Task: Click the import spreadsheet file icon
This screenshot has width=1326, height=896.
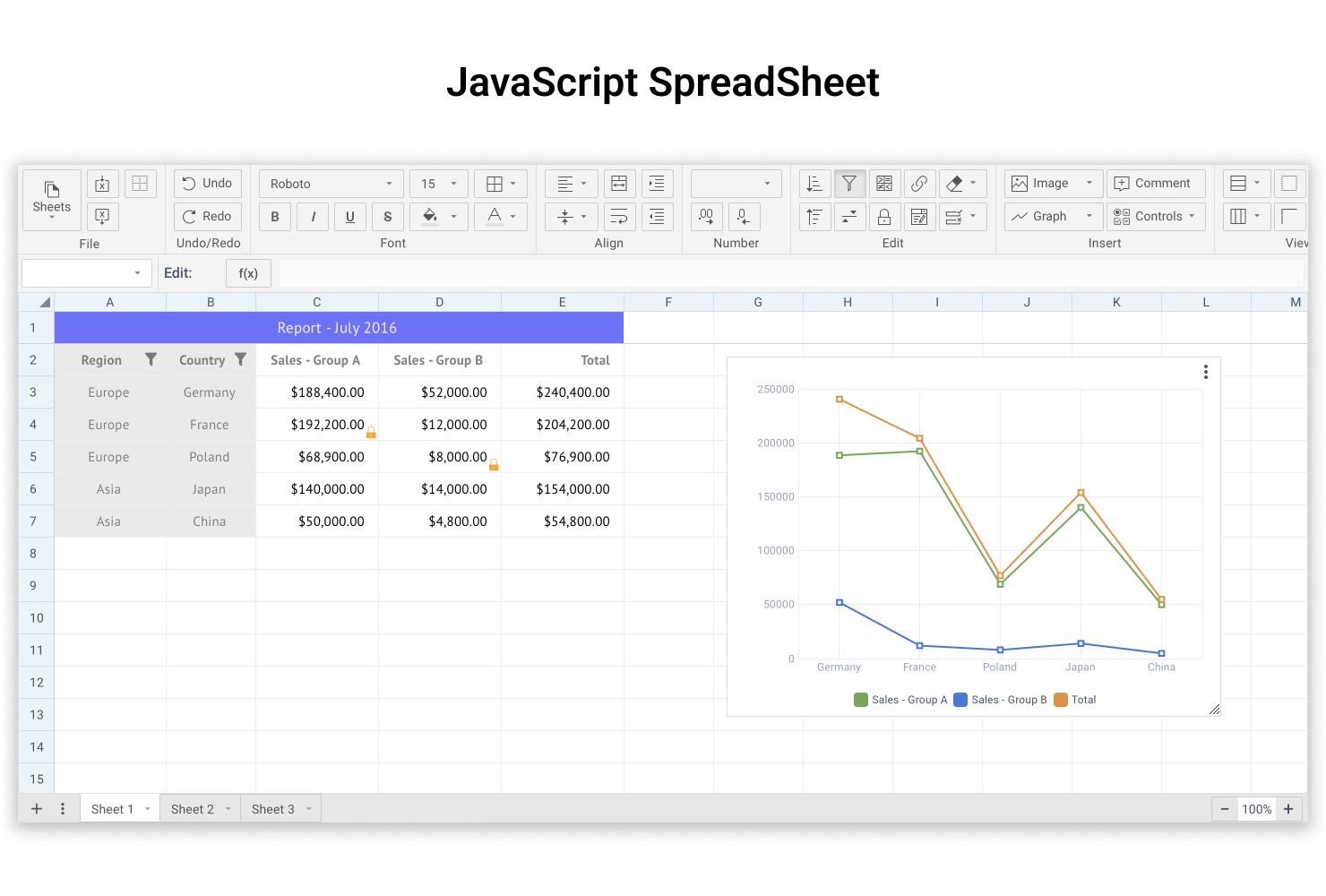Action: [x=102, y=184]
